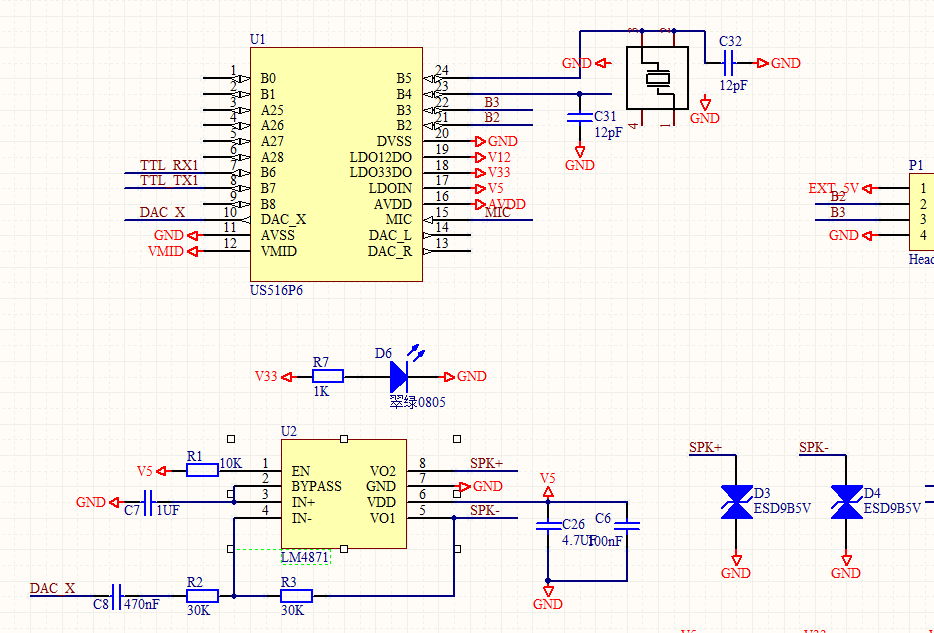Click the LM4871 part label
Screen dimensions: 934x633
pyautogui.click(x=305, y=557)
